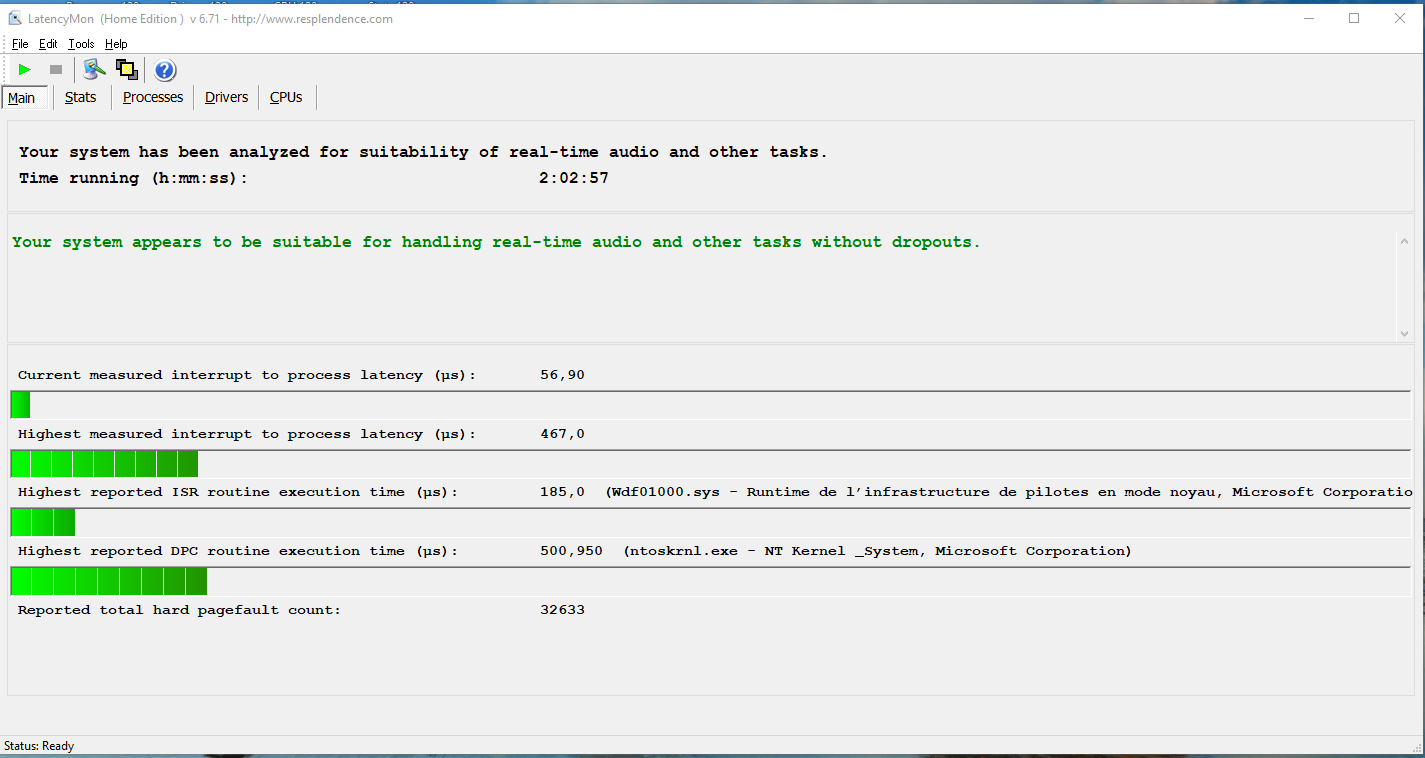Click the highest ISR execution time bar
The height and width of the screenshot is (758, 1425).
click(x=710, y=522)
